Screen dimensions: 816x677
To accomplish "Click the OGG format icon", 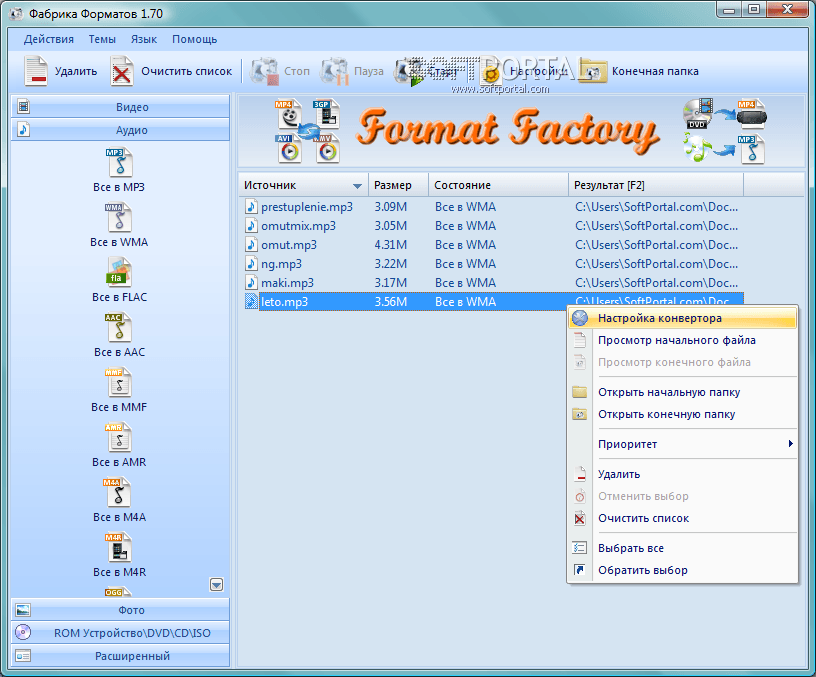I will click(119, 592).
